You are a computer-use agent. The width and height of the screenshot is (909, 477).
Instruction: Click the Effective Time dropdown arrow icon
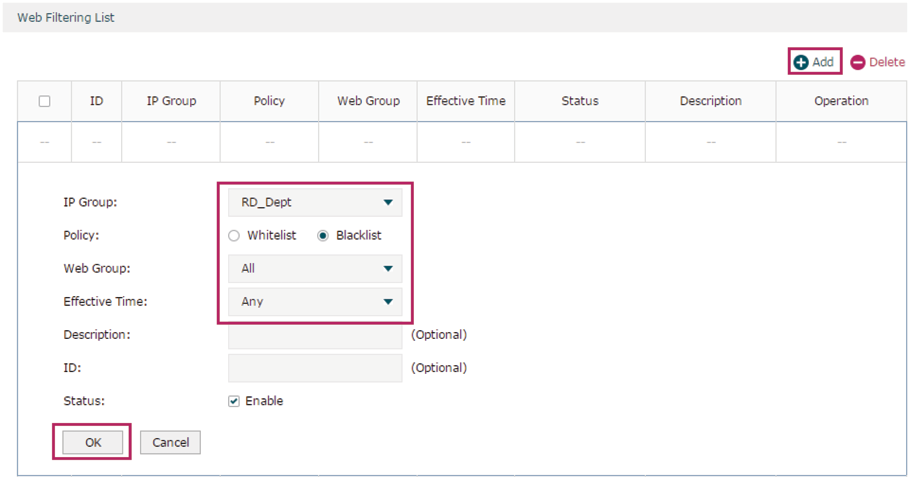tap(388, 301)
